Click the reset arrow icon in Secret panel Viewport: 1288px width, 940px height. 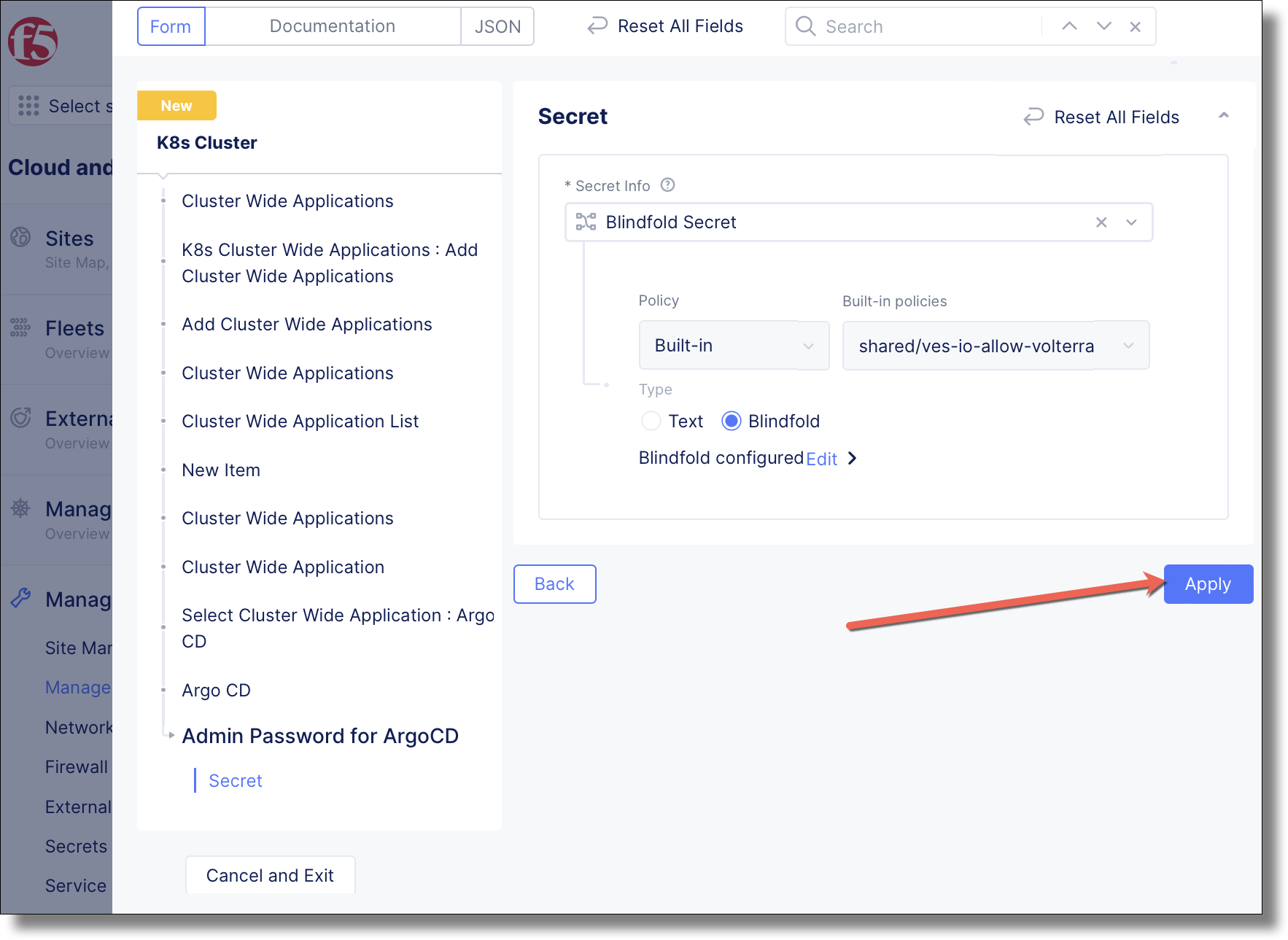point(1033,117)
